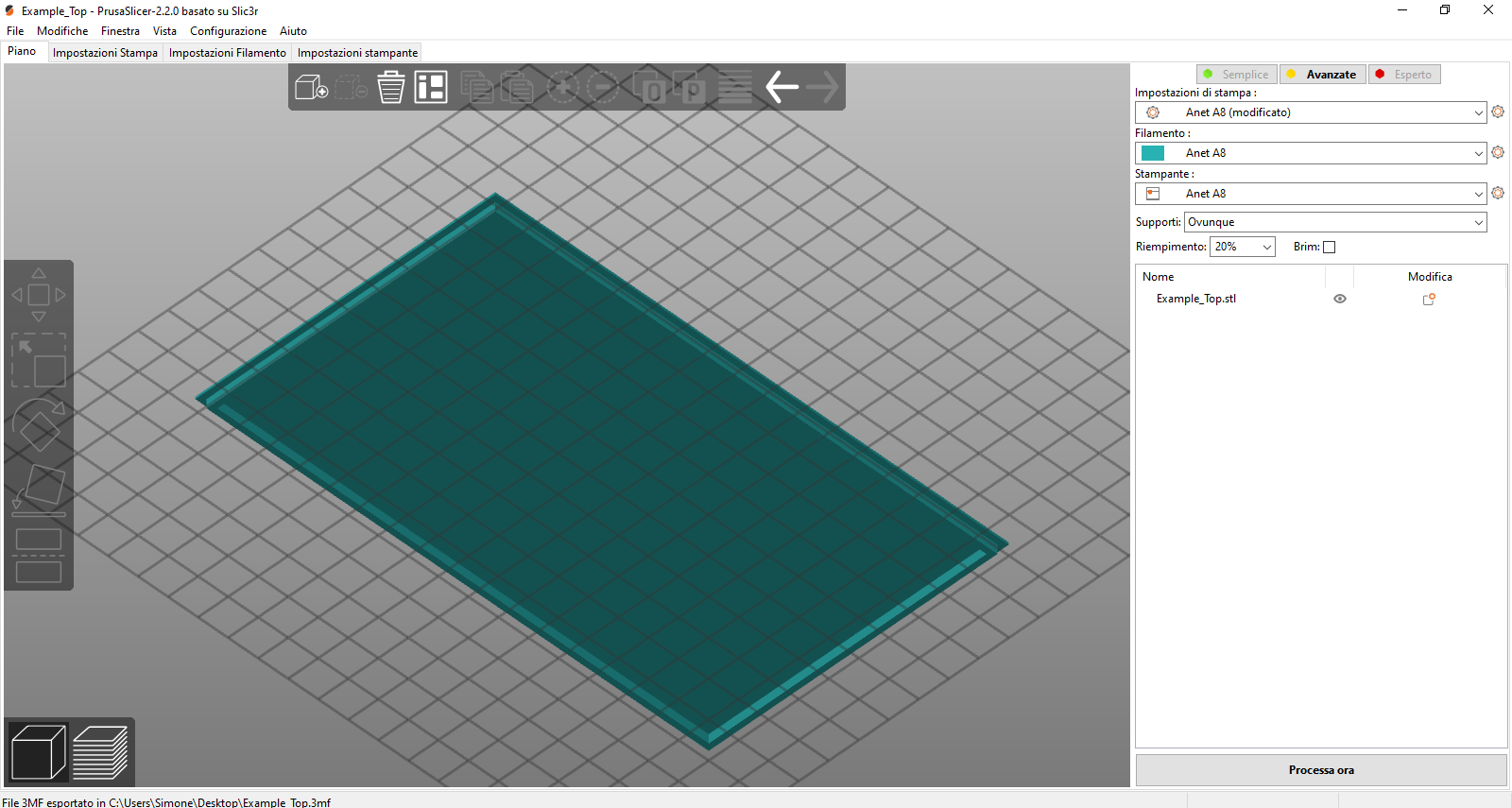Screen dimensions: 1512x808
Task: Select the Scale gizmo tool
Action: [x=39, y=360]
